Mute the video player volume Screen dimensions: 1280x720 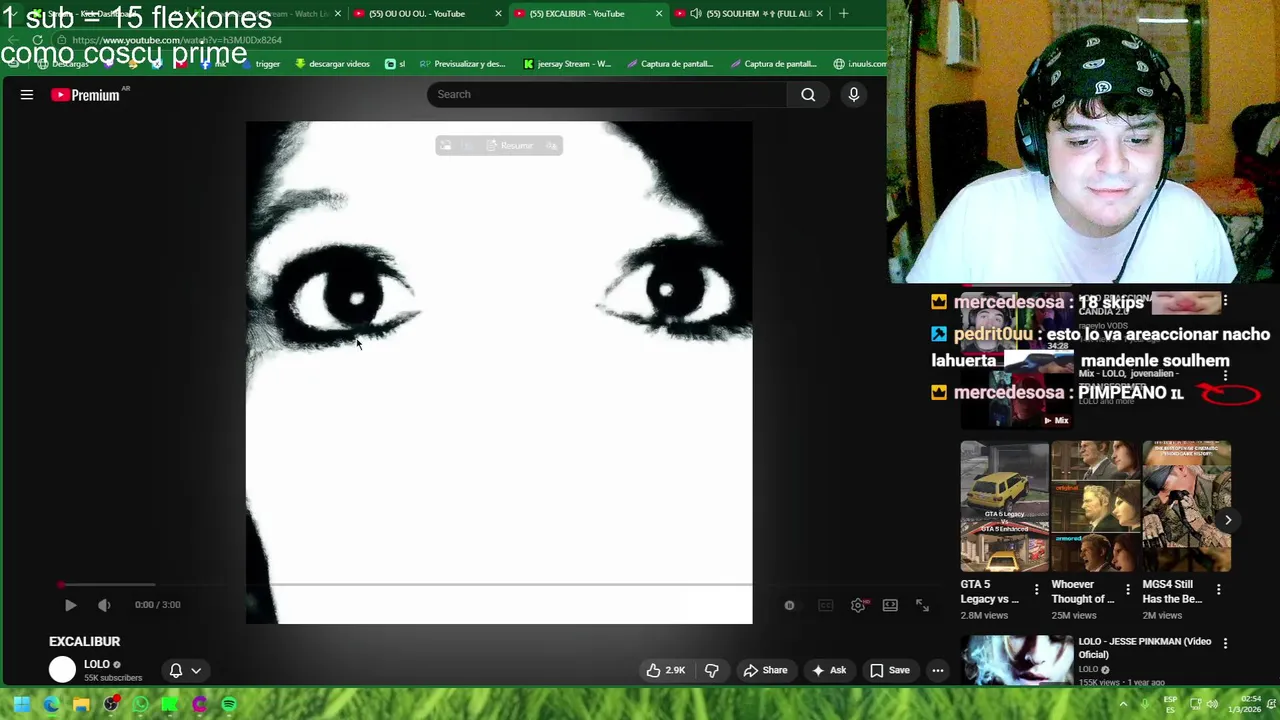pos(104,605)
